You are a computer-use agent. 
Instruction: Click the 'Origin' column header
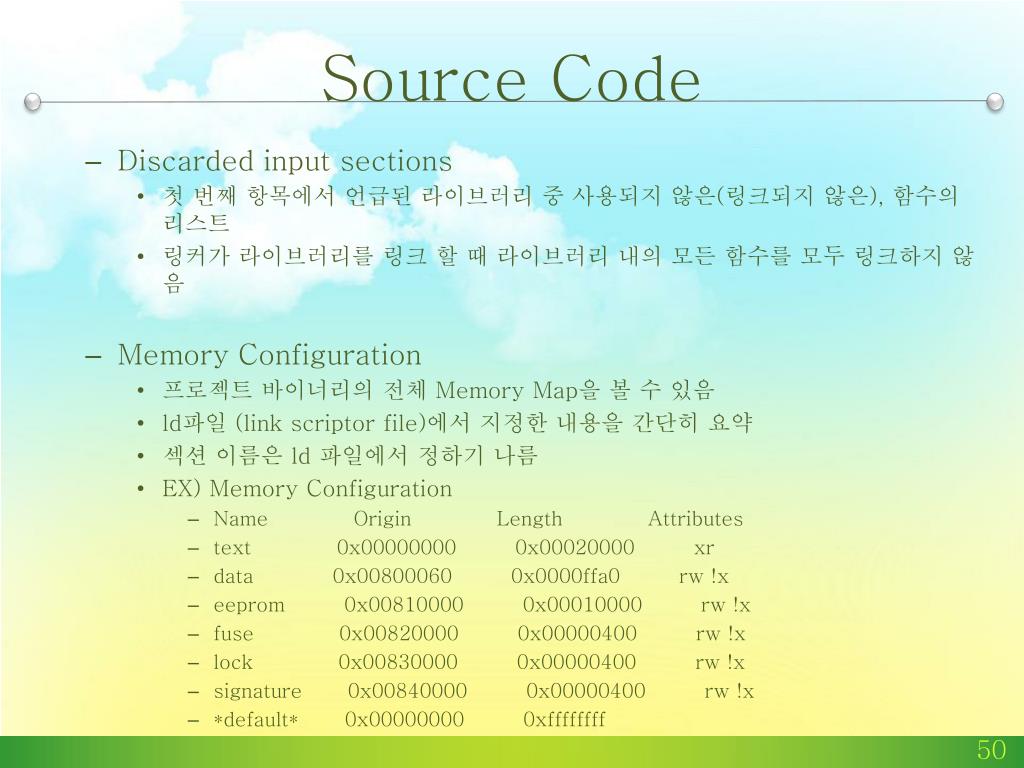pyautogui.click(x=382, y=519)
